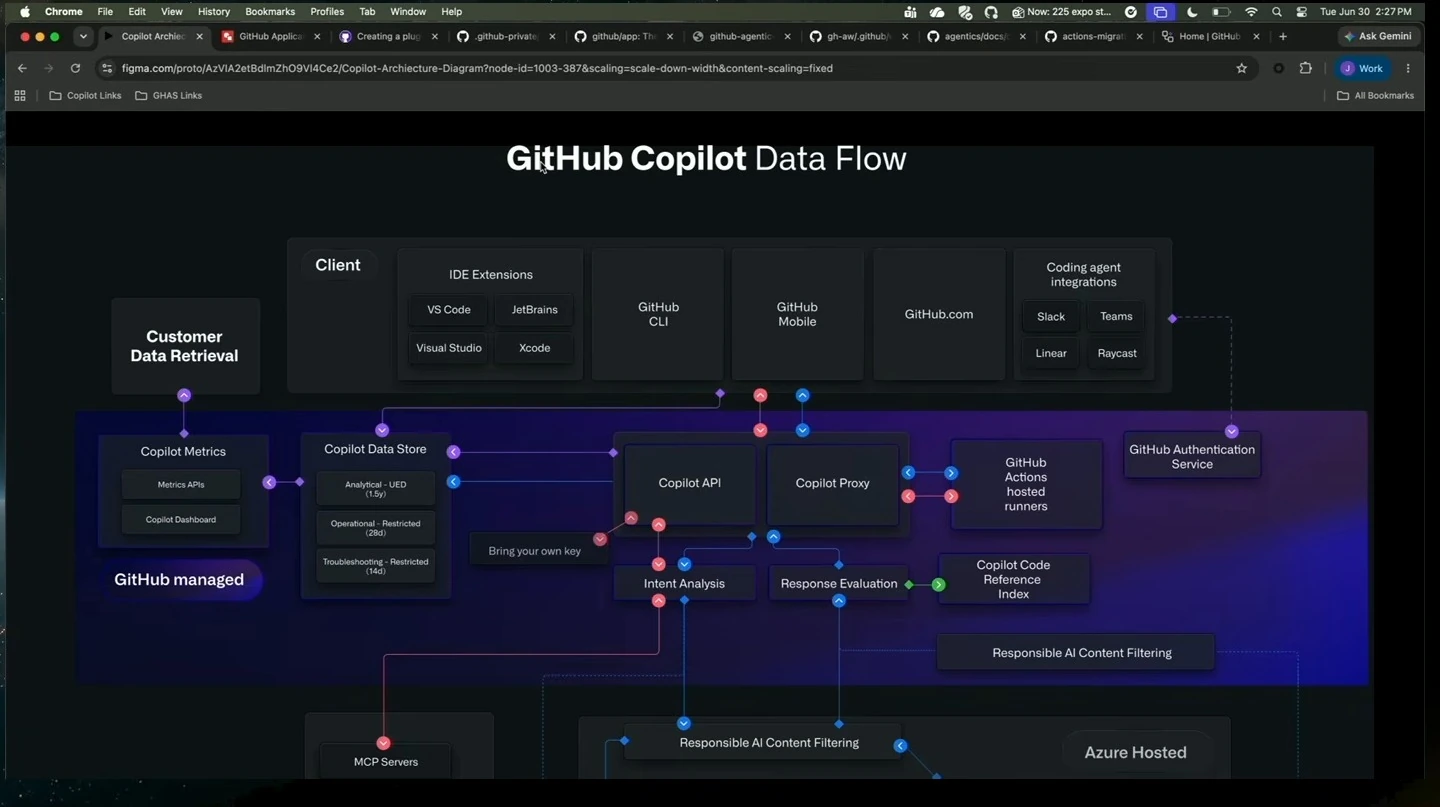Click the Slack integration box
1440x807 pixels.
click(1051, 316)
